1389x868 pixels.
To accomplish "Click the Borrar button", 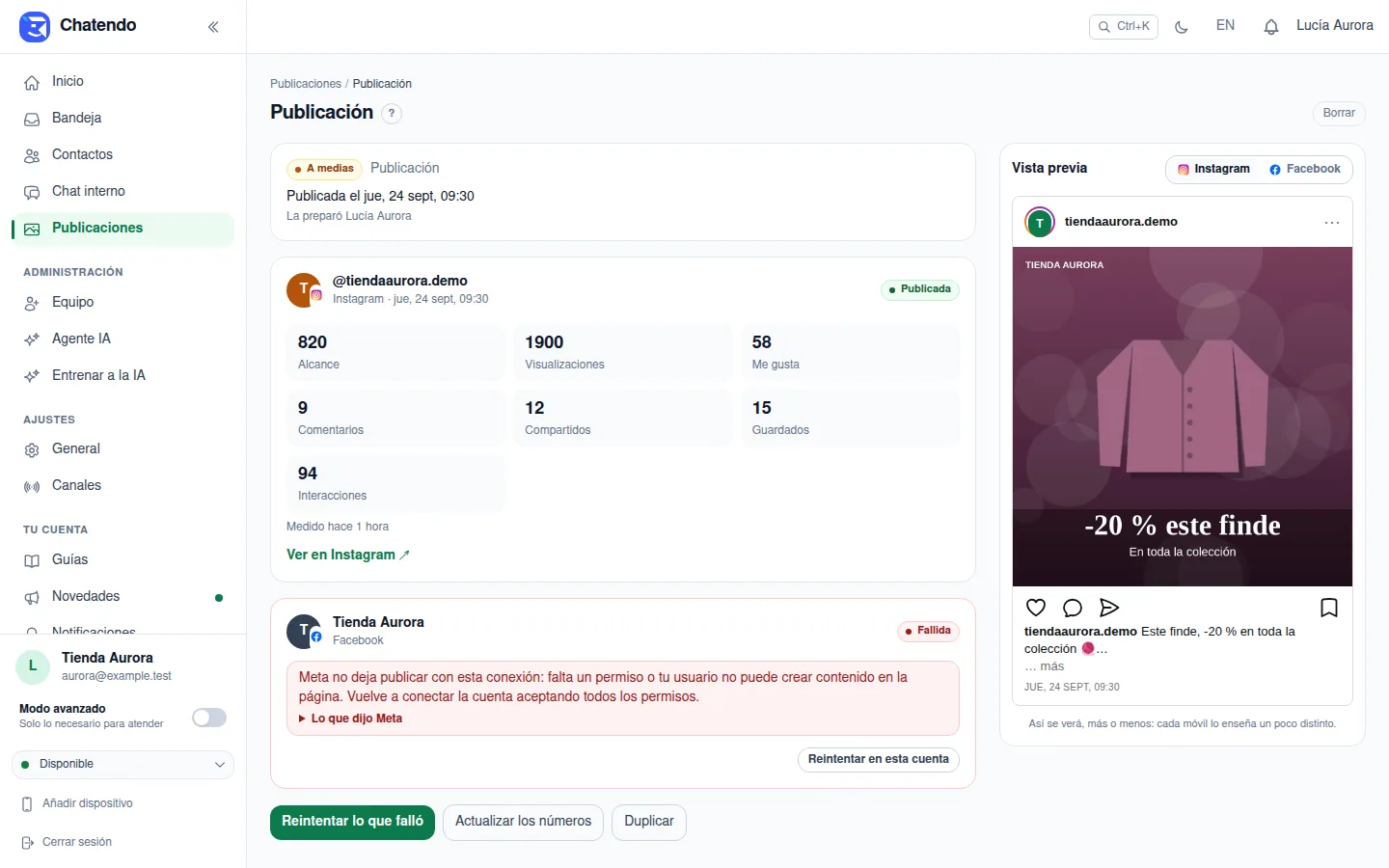I will [1339, 113].
